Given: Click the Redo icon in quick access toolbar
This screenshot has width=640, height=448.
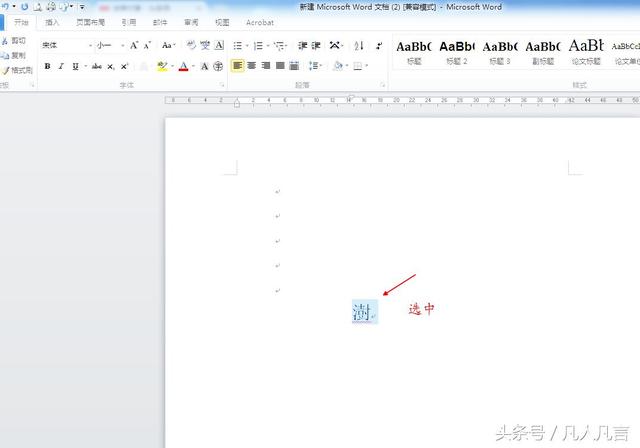Looking at the screenshot, I should 24,7.
